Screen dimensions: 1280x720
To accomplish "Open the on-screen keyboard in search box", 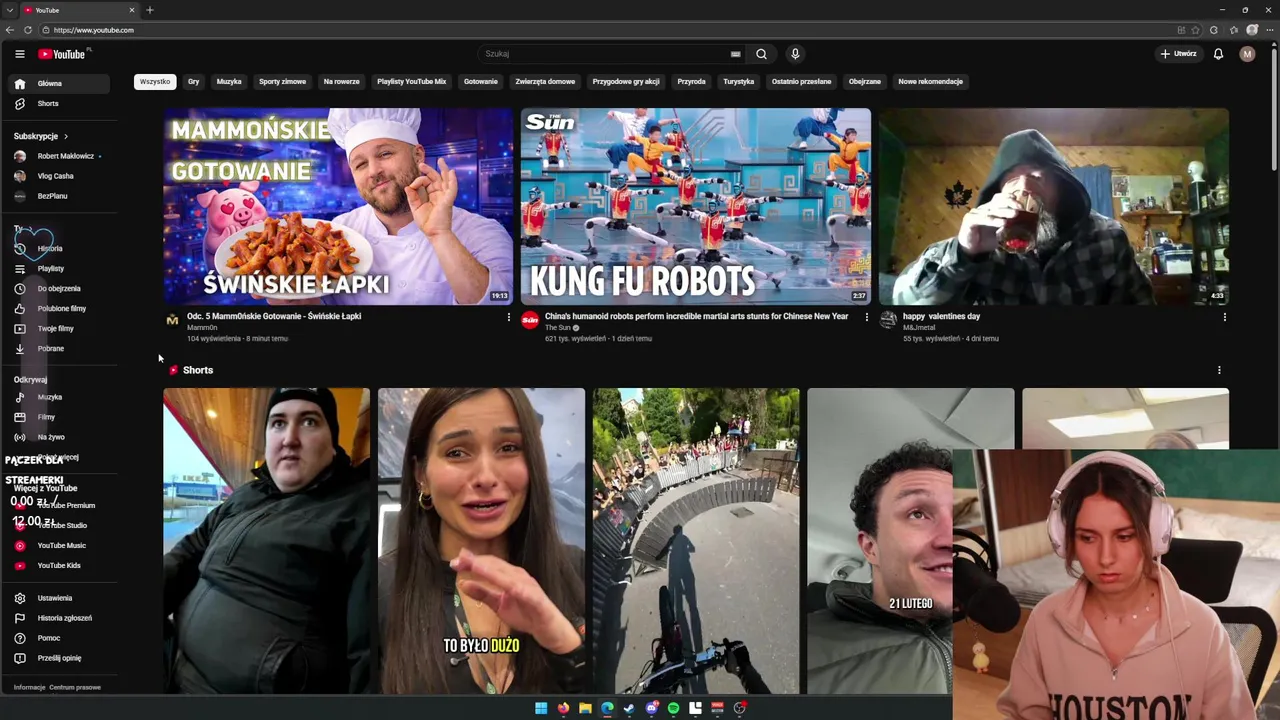I will (x=736, y=54).
